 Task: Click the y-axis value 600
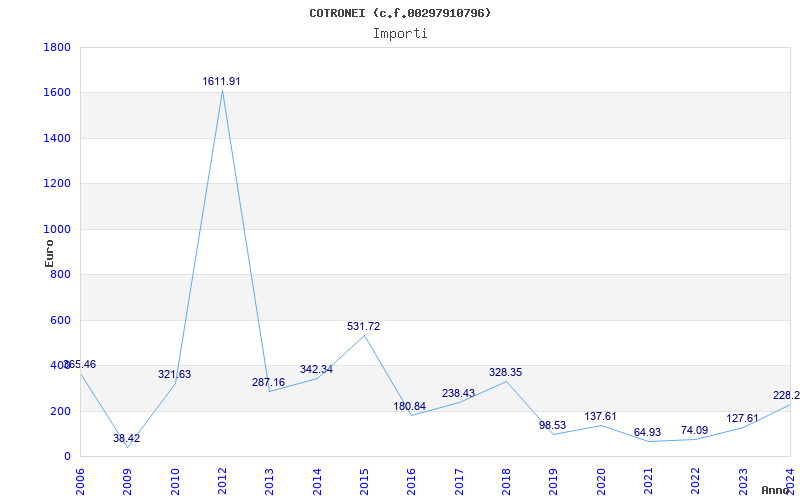60,320
